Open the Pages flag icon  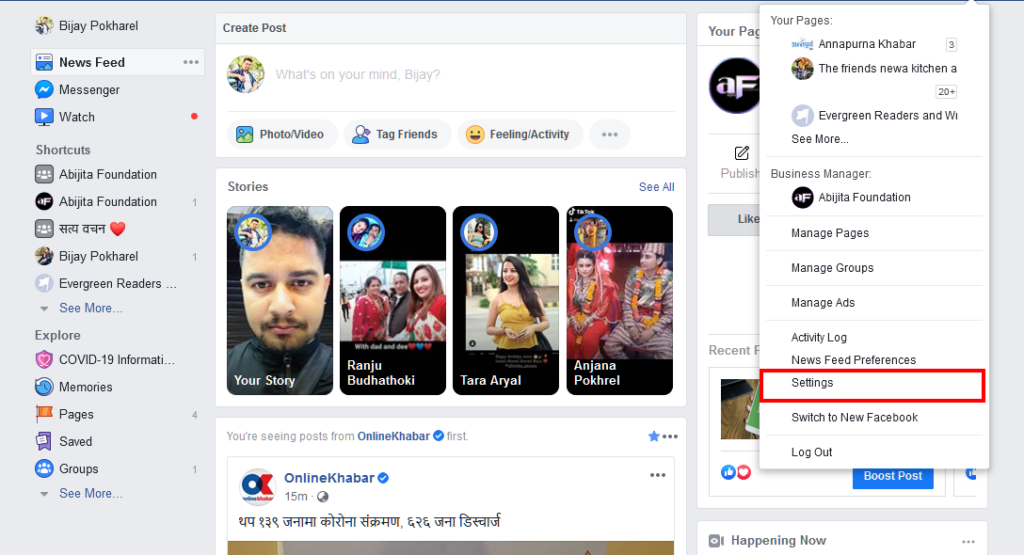tap(44, 414)
